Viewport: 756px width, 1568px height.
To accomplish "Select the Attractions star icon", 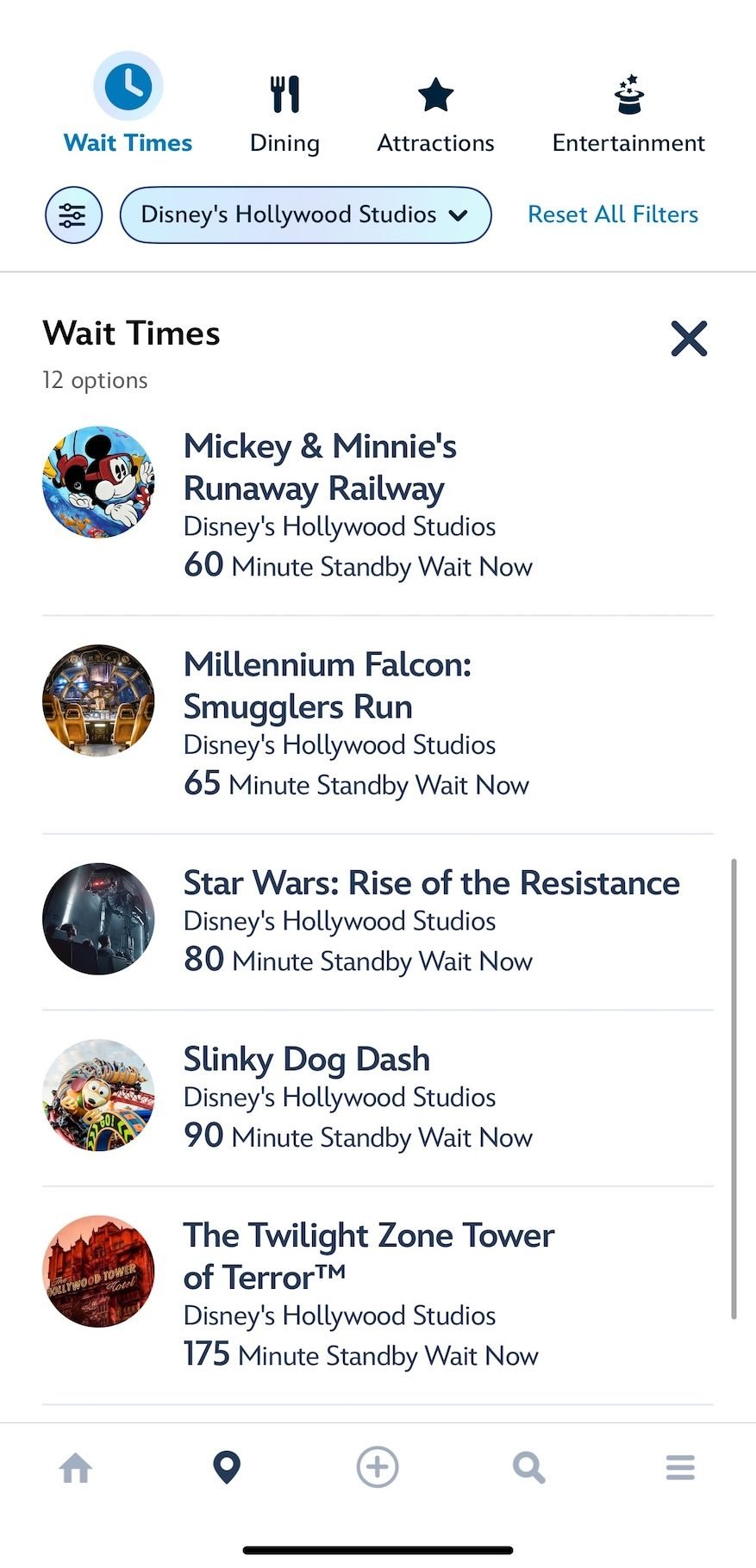I will click(435, 94).
